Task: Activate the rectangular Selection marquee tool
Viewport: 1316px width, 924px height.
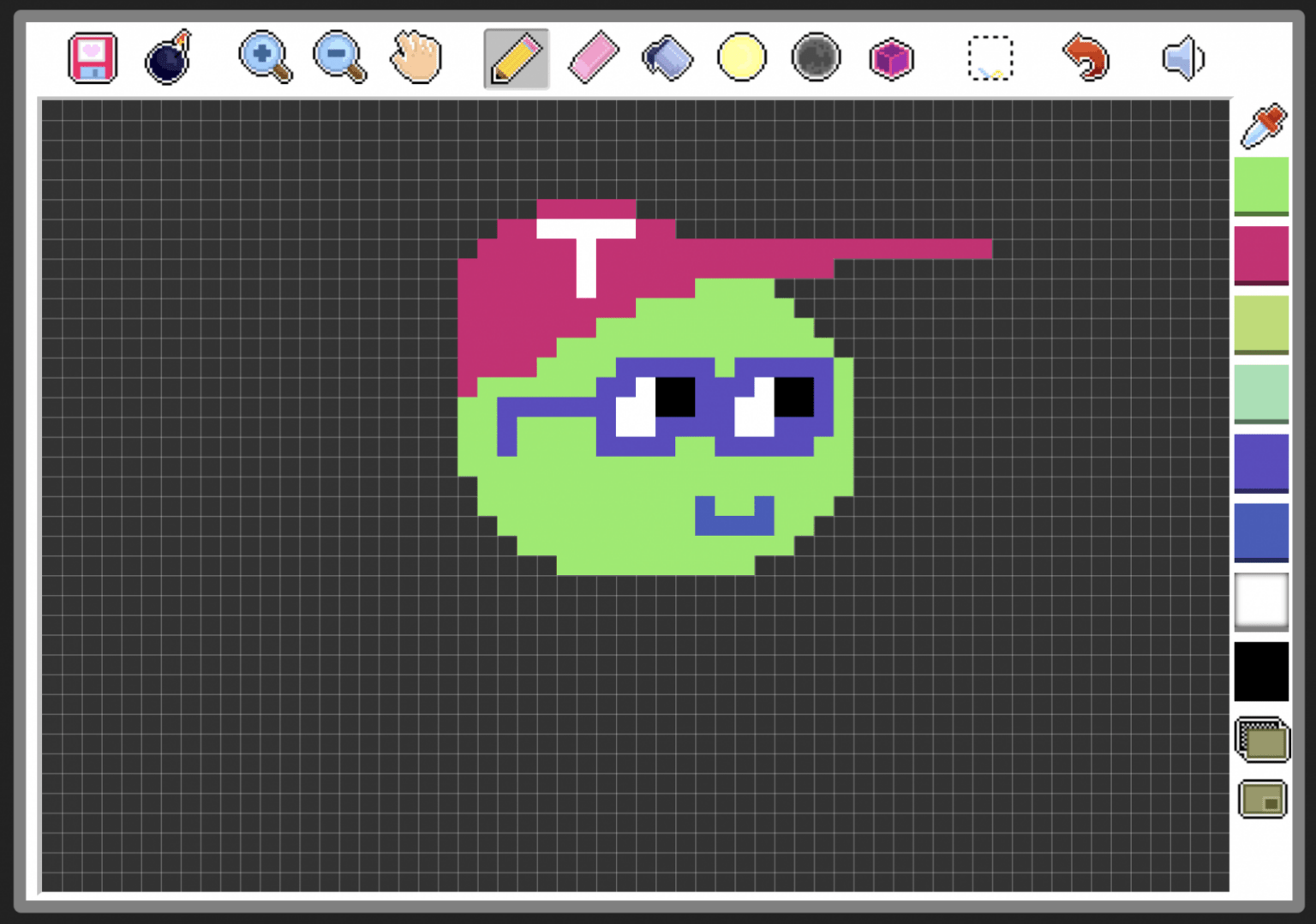Action: [x=989, y=57]
